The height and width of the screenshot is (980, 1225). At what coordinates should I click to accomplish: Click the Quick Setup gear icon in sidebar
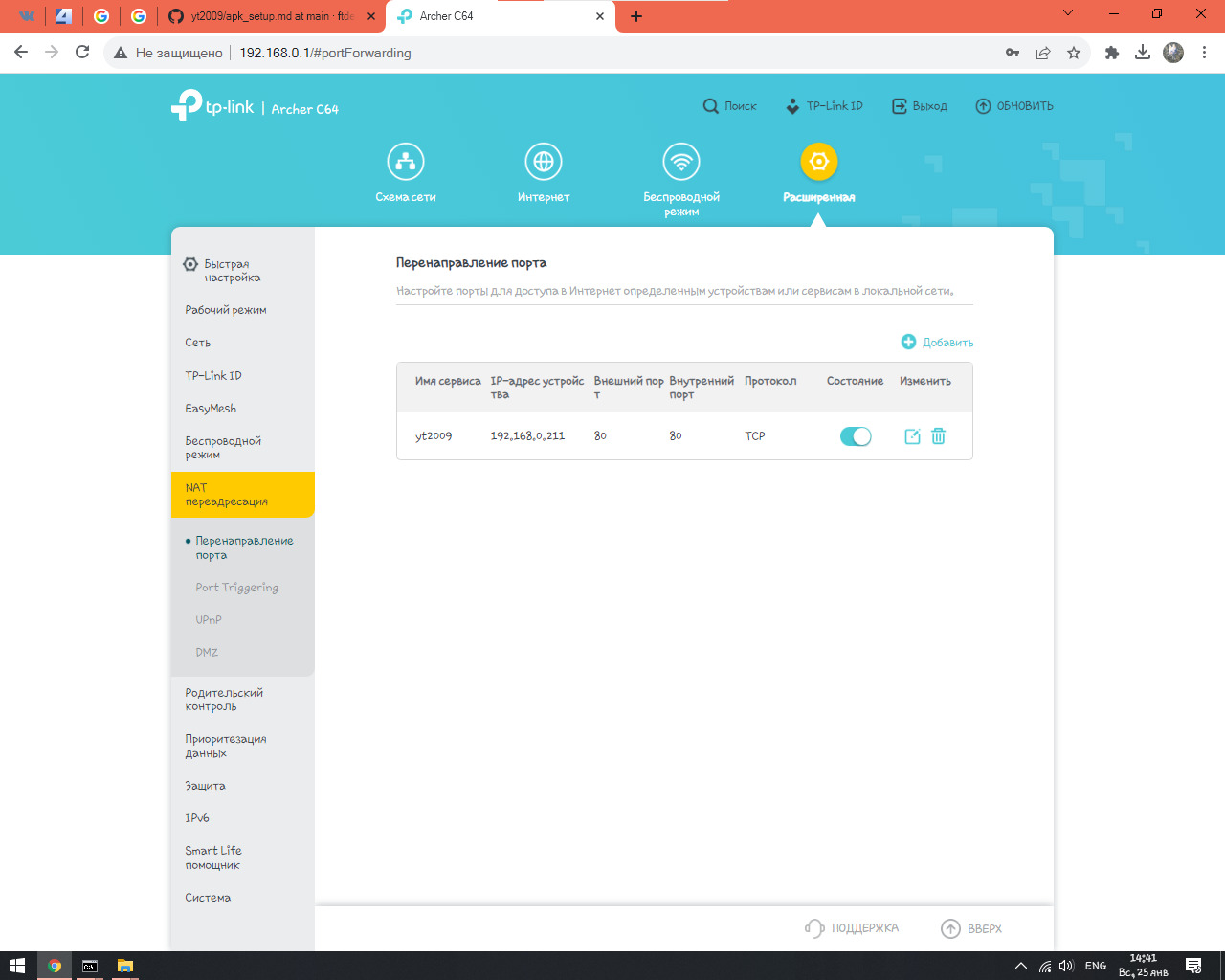pos(190,264)
